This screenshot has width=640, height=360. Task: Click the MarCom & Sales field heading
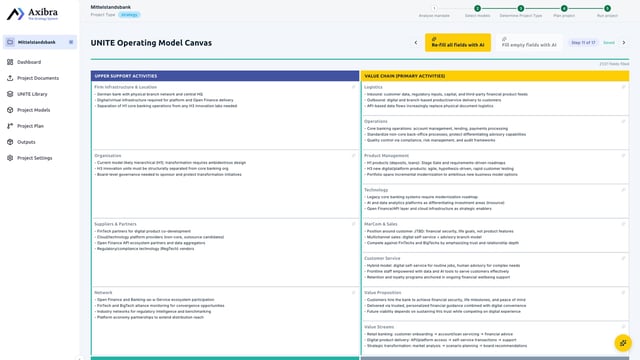380,224
